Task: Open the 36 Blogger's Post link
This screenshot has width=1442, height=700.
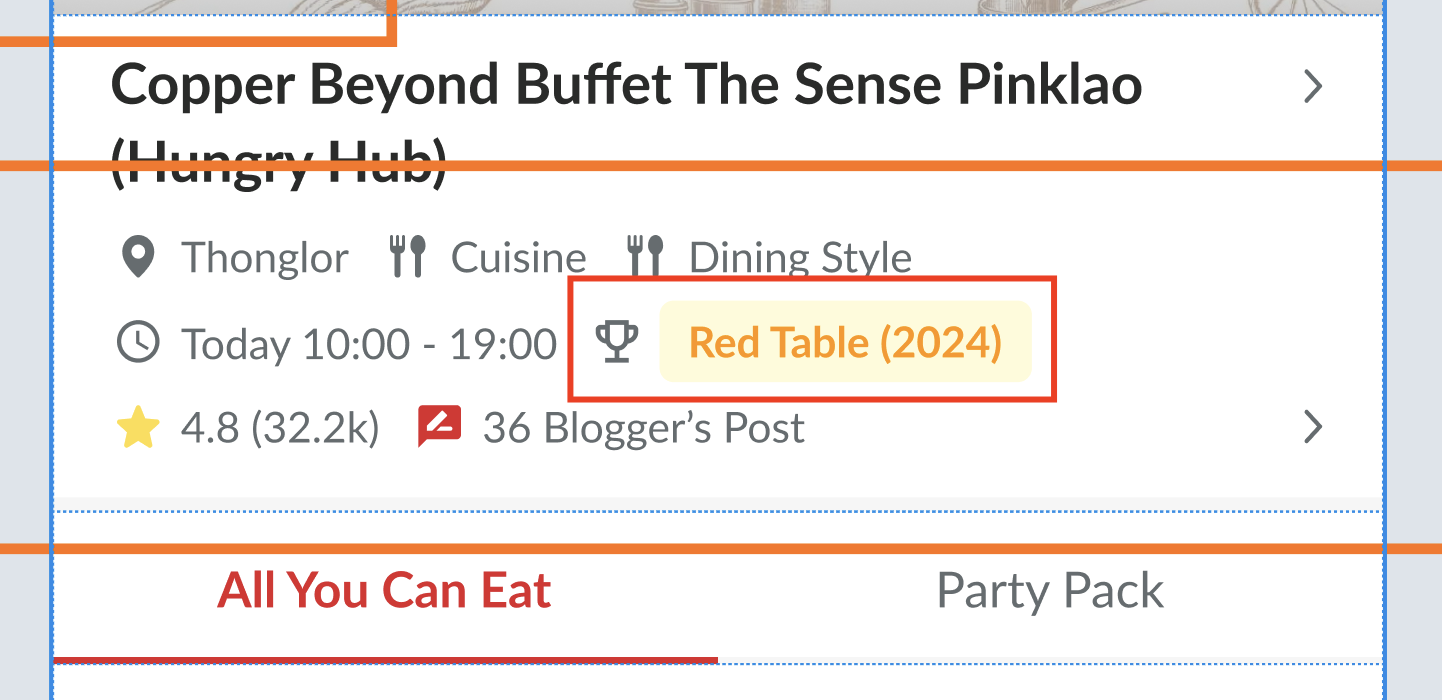Action: point(643,428)
